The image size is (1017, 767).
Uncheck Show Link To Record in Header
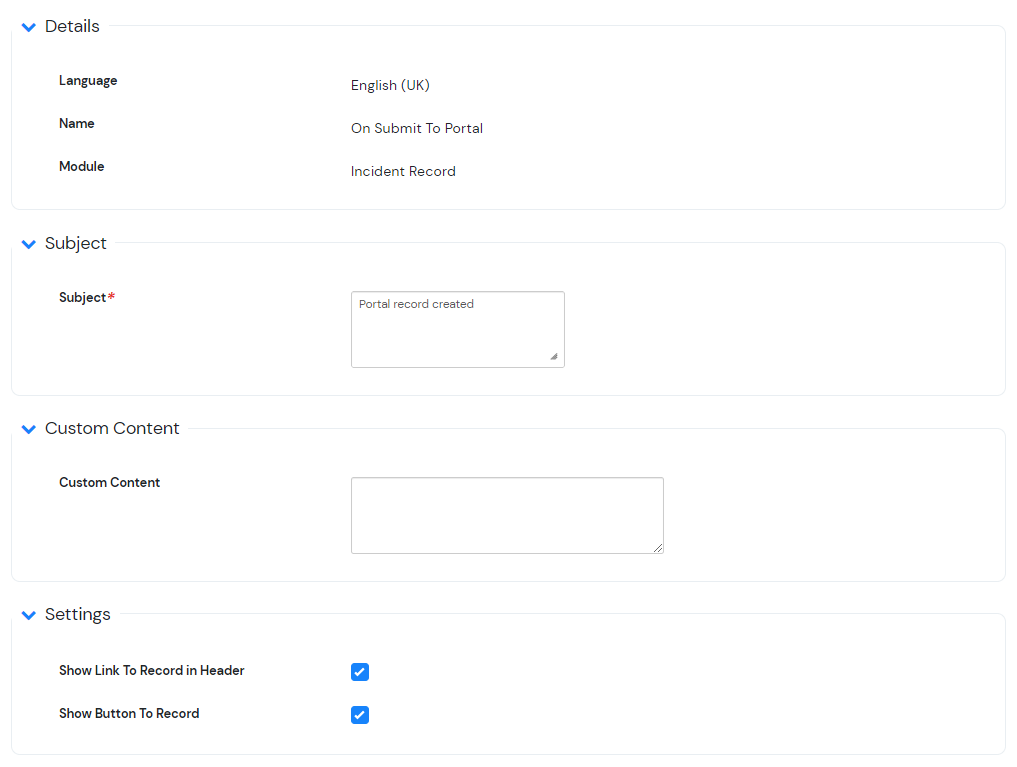pos(360,672)
